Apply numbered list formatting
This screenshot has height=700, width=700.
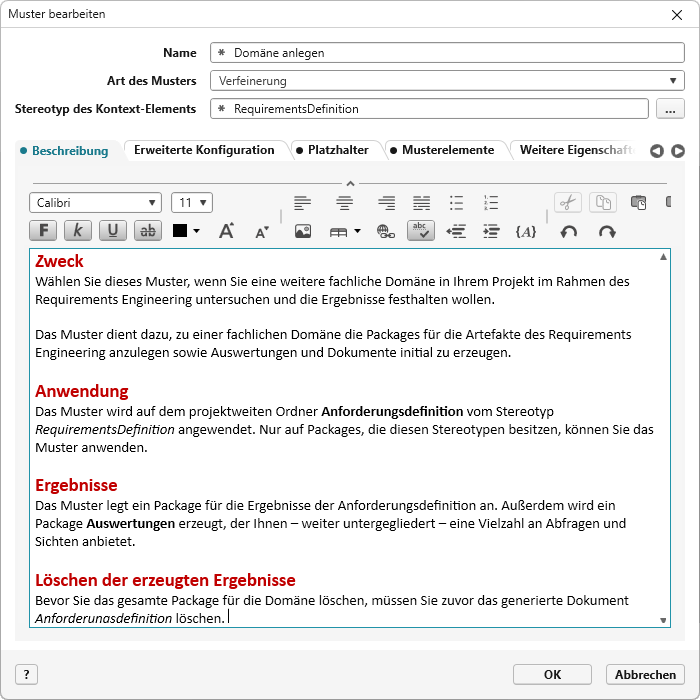pos(490,203)
